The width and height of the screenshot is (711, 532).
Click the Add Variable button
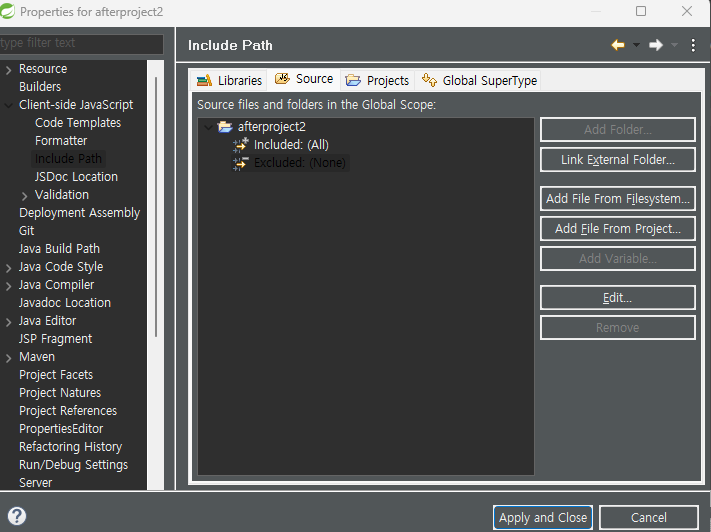[618, 259]
